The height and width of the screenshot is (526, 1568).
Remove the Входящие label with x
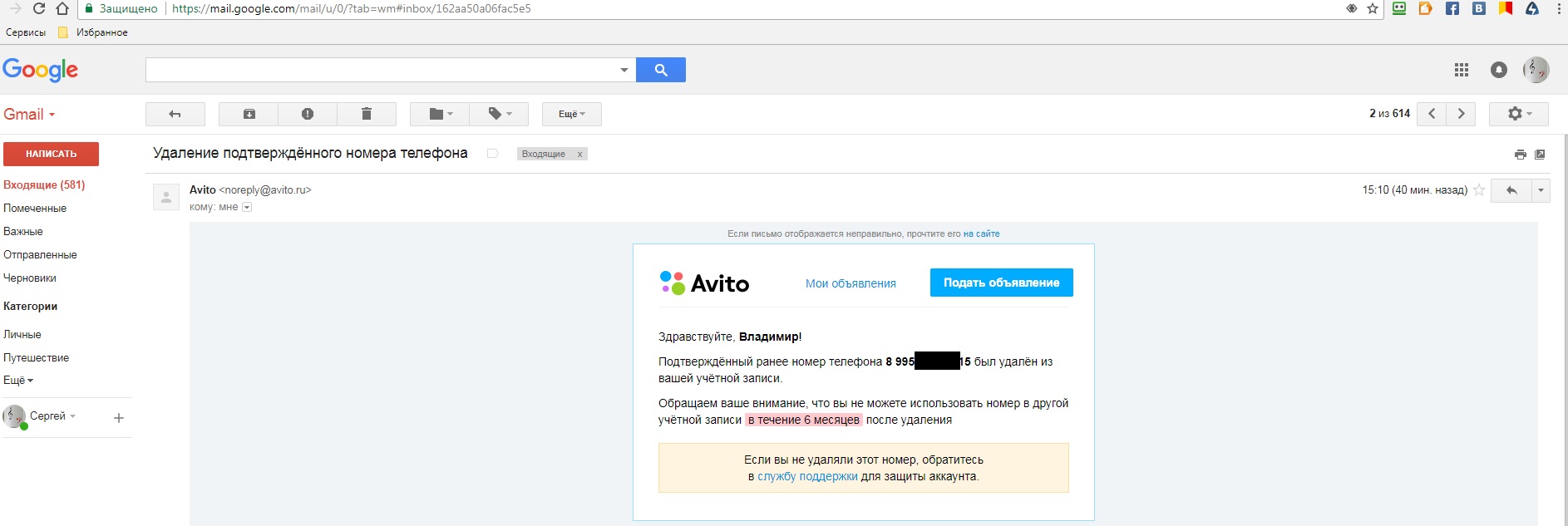click(579, 154)
